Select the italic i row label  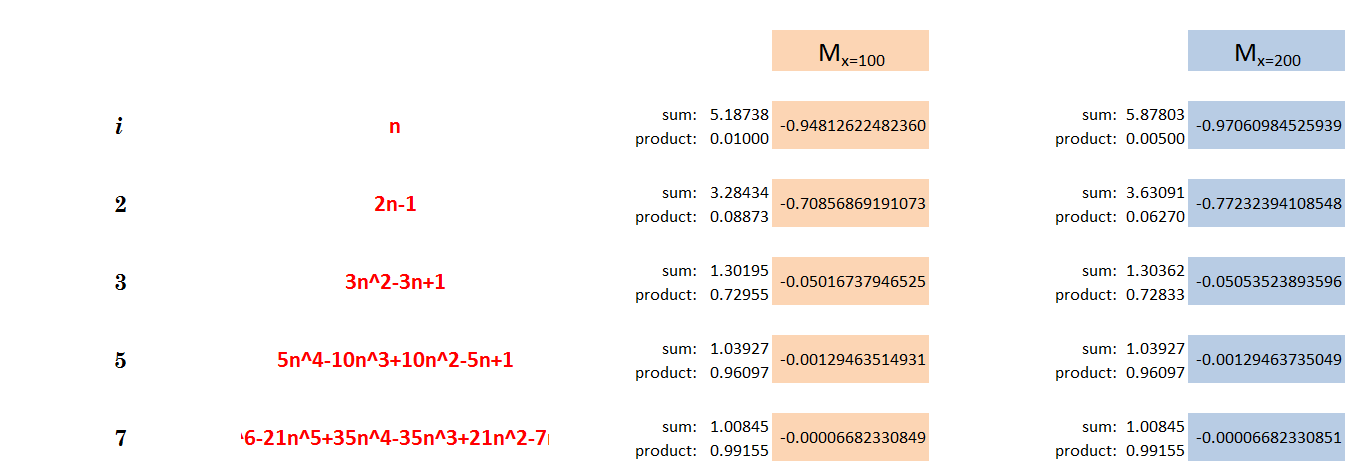[x=120, y=127]
